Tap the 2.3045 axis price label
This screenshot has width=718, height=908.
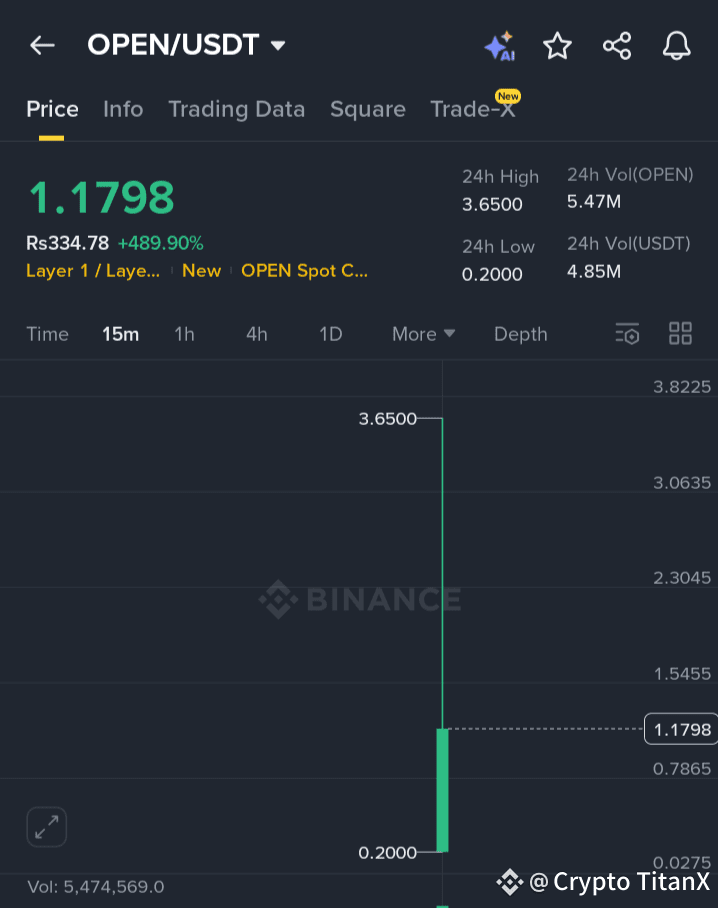tap(682, 578)
